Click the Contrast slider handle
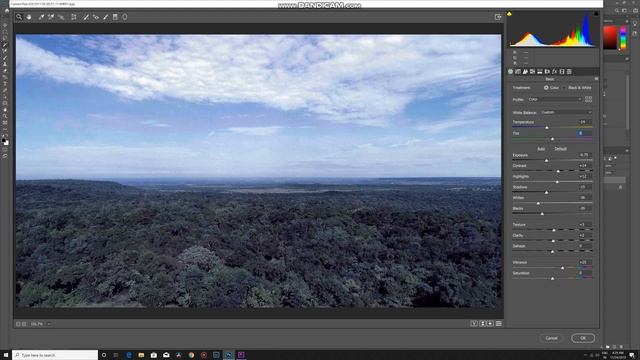 pyautogui.click(x=558, y=171)
